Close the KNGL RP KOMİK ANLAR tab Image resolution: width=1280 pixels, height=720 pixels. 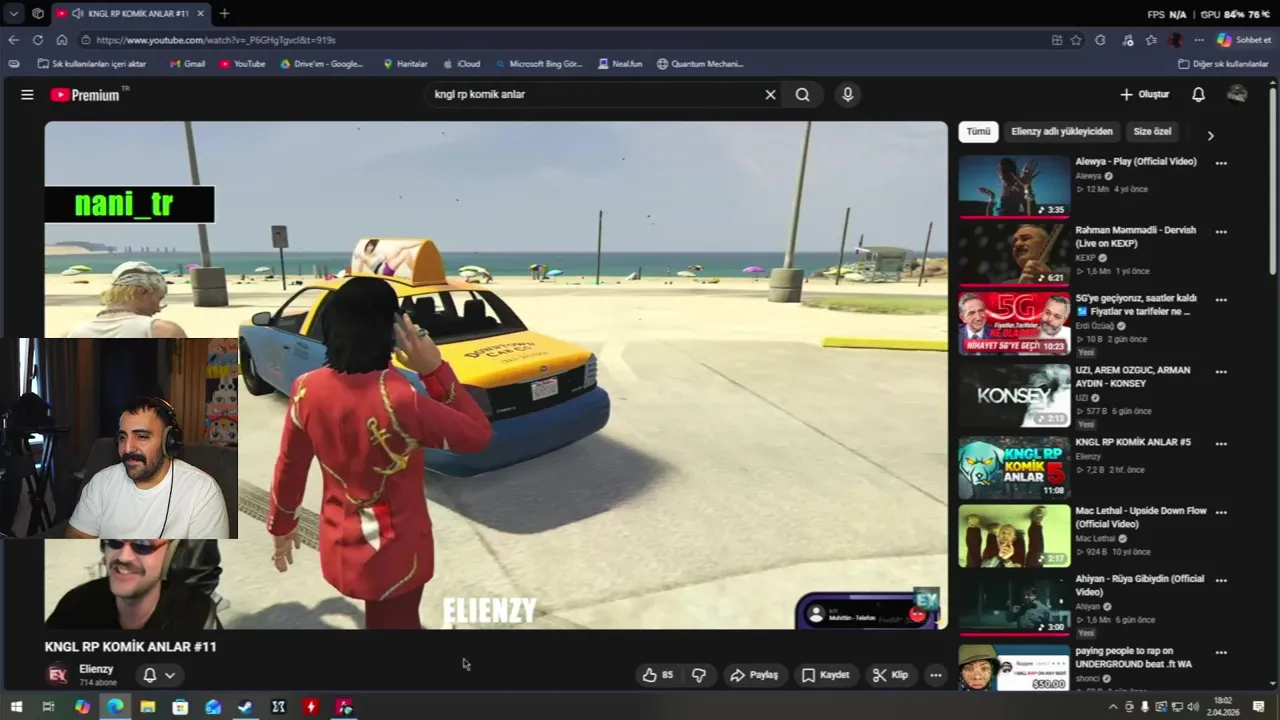200,13
